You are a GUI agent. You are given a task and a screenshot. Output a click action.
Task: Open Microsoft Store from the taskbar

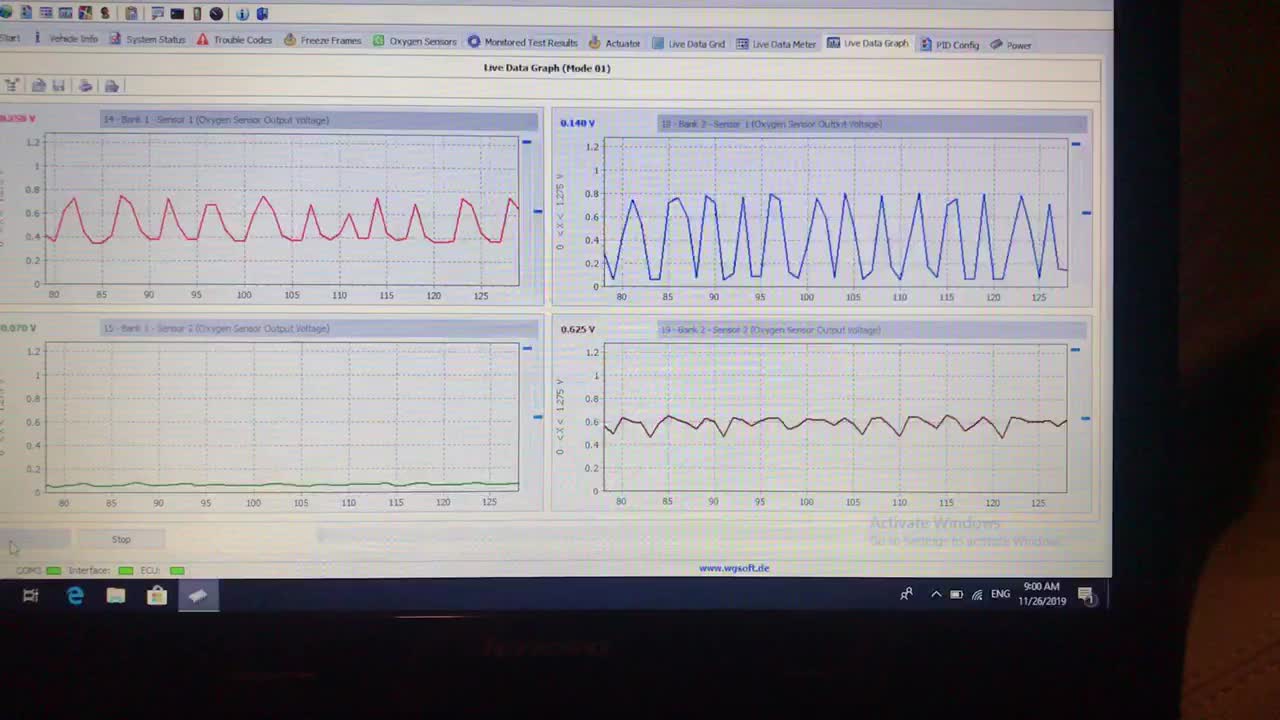[x=157, y=596]
